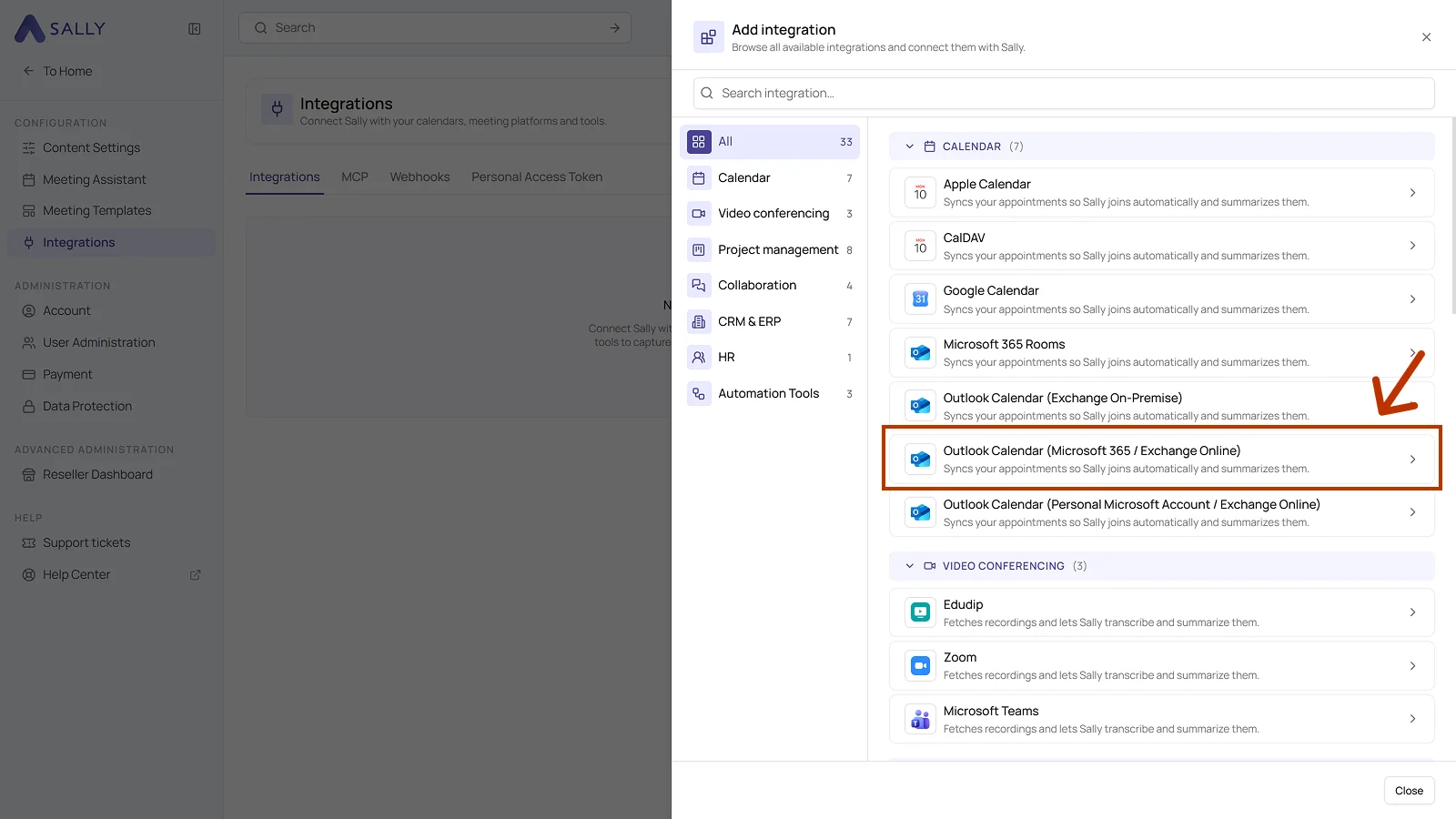Click the HR category icon

pos(698,358)
